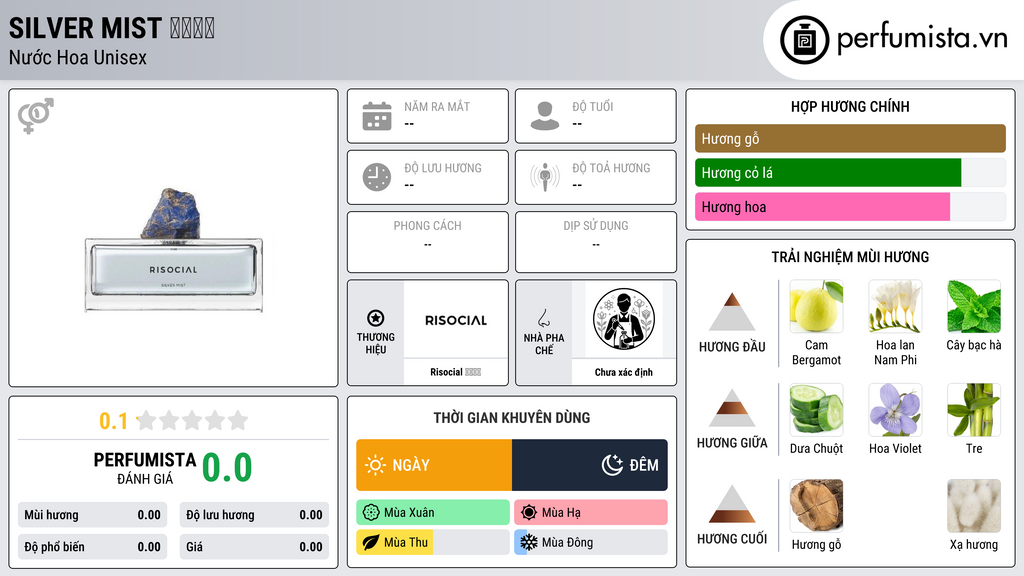The image size is (1024, 576).
Task: Click the Giá score row
Action: click(x=254, y=547)
